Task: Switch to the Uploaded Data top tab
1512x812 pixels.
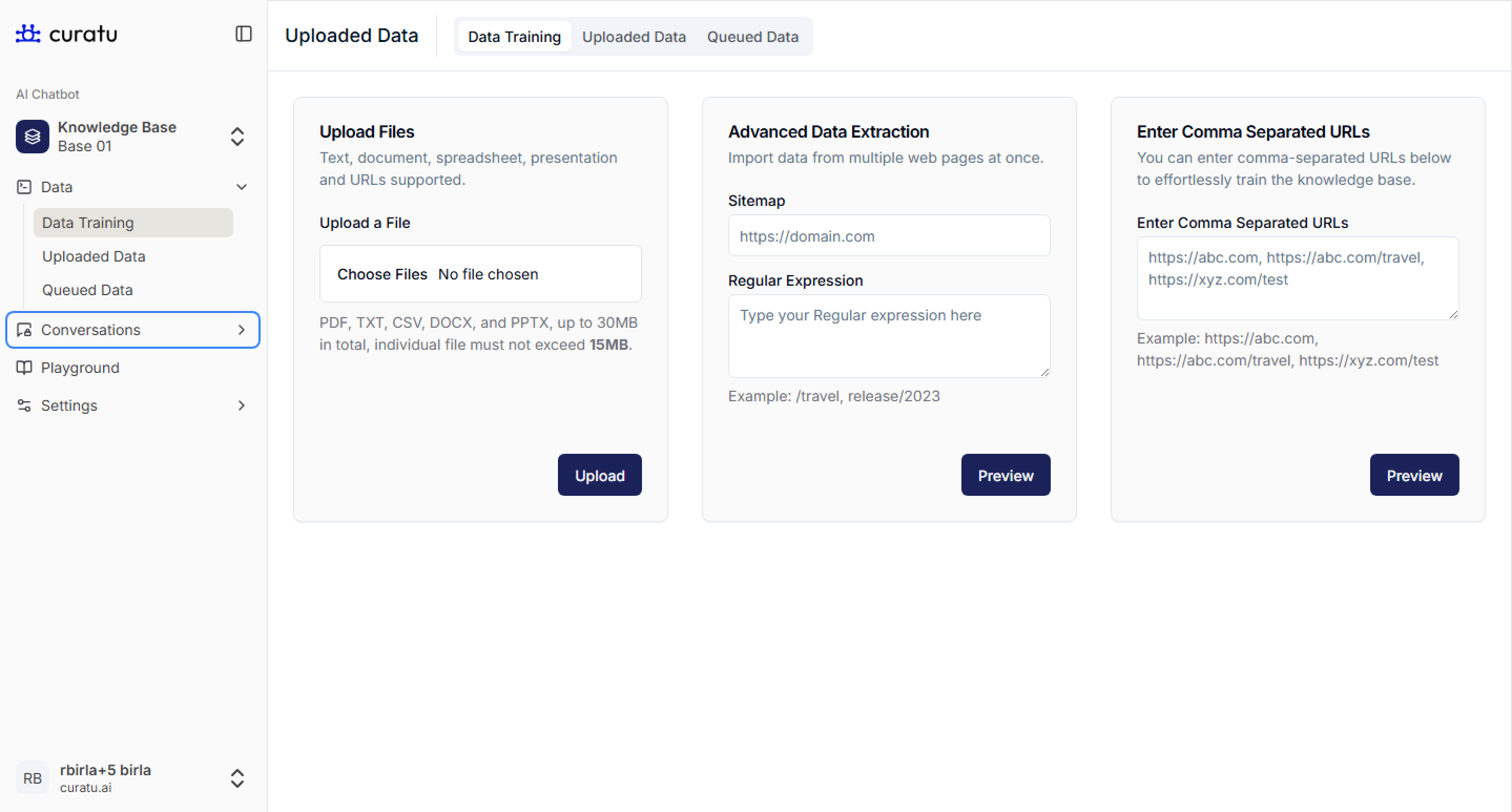Action: (633, 37)
